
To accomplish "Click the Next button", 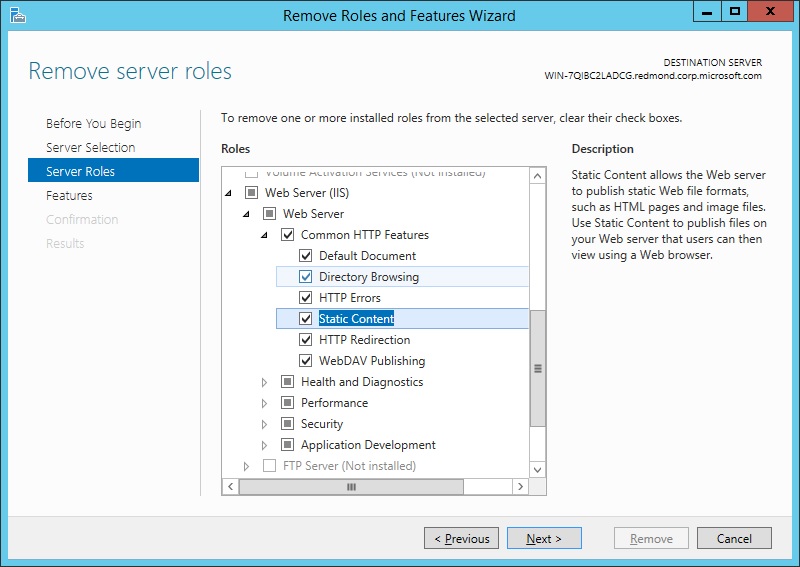I will click(x=544, y=538).
